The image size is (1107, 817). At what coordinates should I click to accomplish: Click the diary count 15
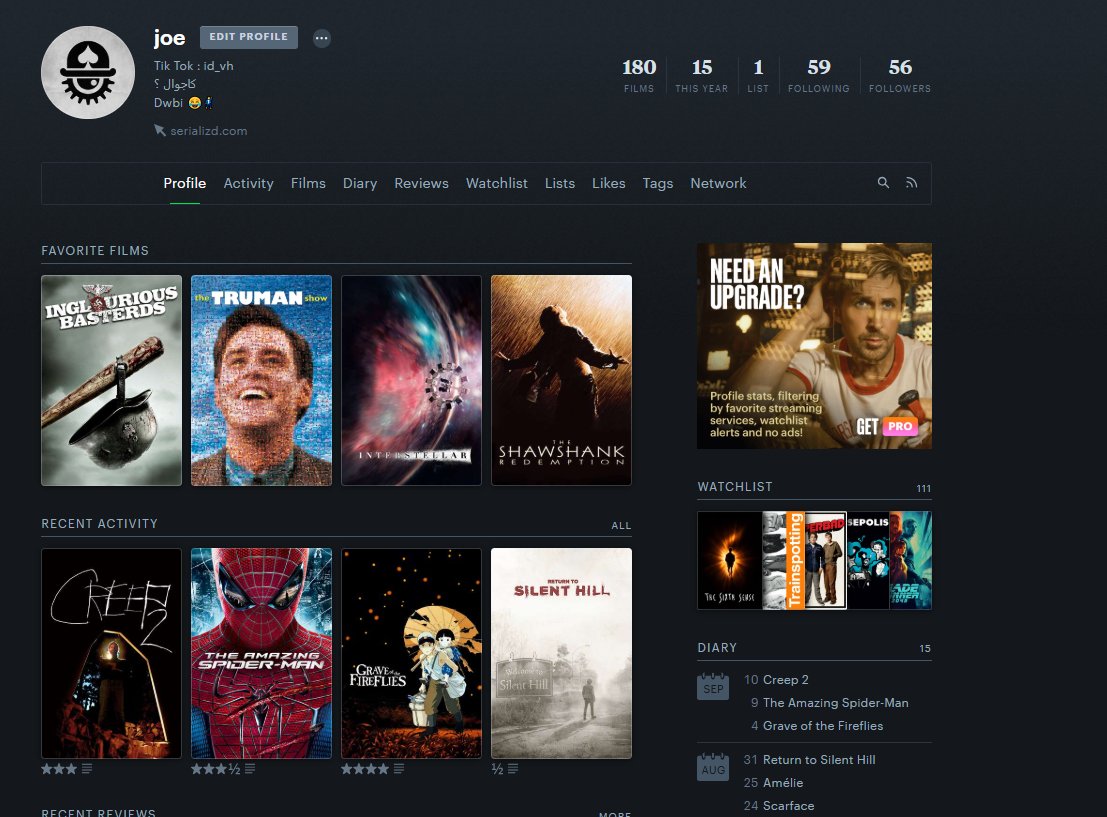925,648
